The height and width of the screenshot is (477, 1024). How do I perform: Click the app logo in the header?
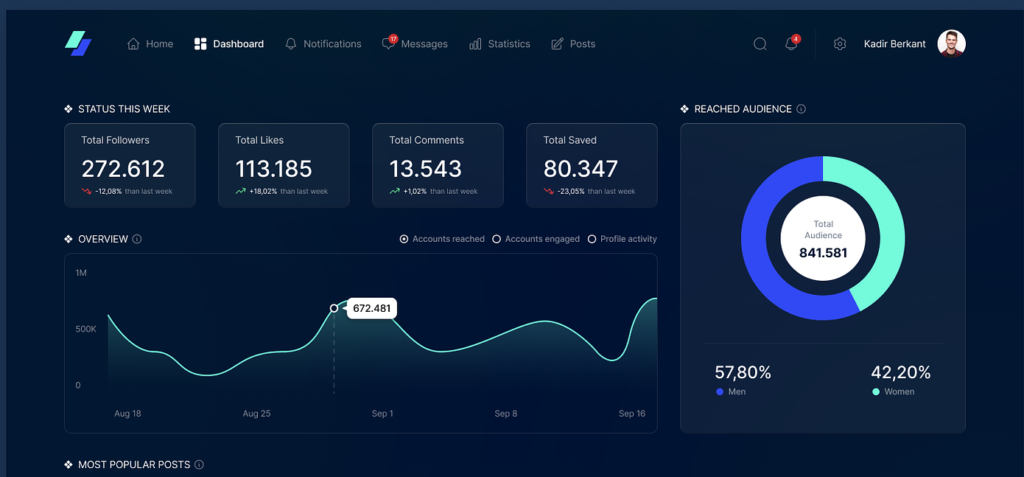pos(78,43)
